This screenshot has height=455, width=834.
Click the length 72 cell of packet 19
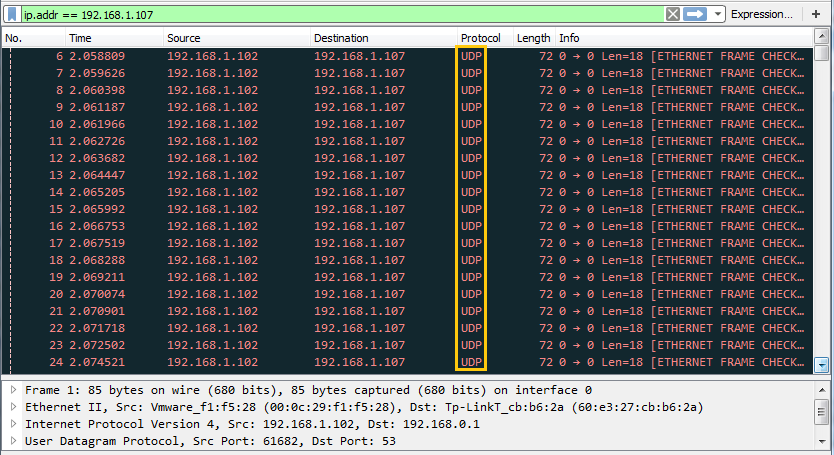click(546, 278)
